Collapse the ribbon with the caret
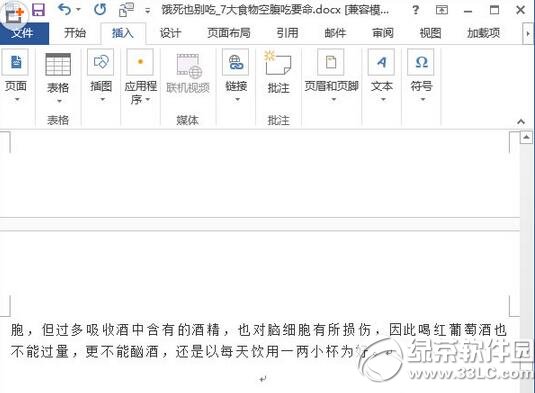This screenshot has width=535, height=393. (x=521, y=121)
